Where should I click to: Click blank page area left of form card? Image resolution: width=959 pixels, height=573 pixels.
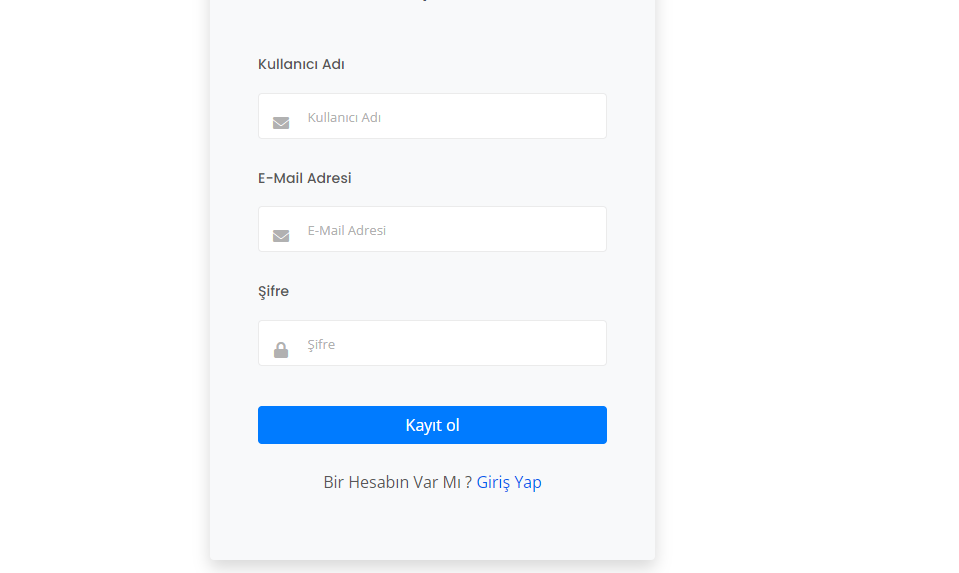tap(104, 286)
